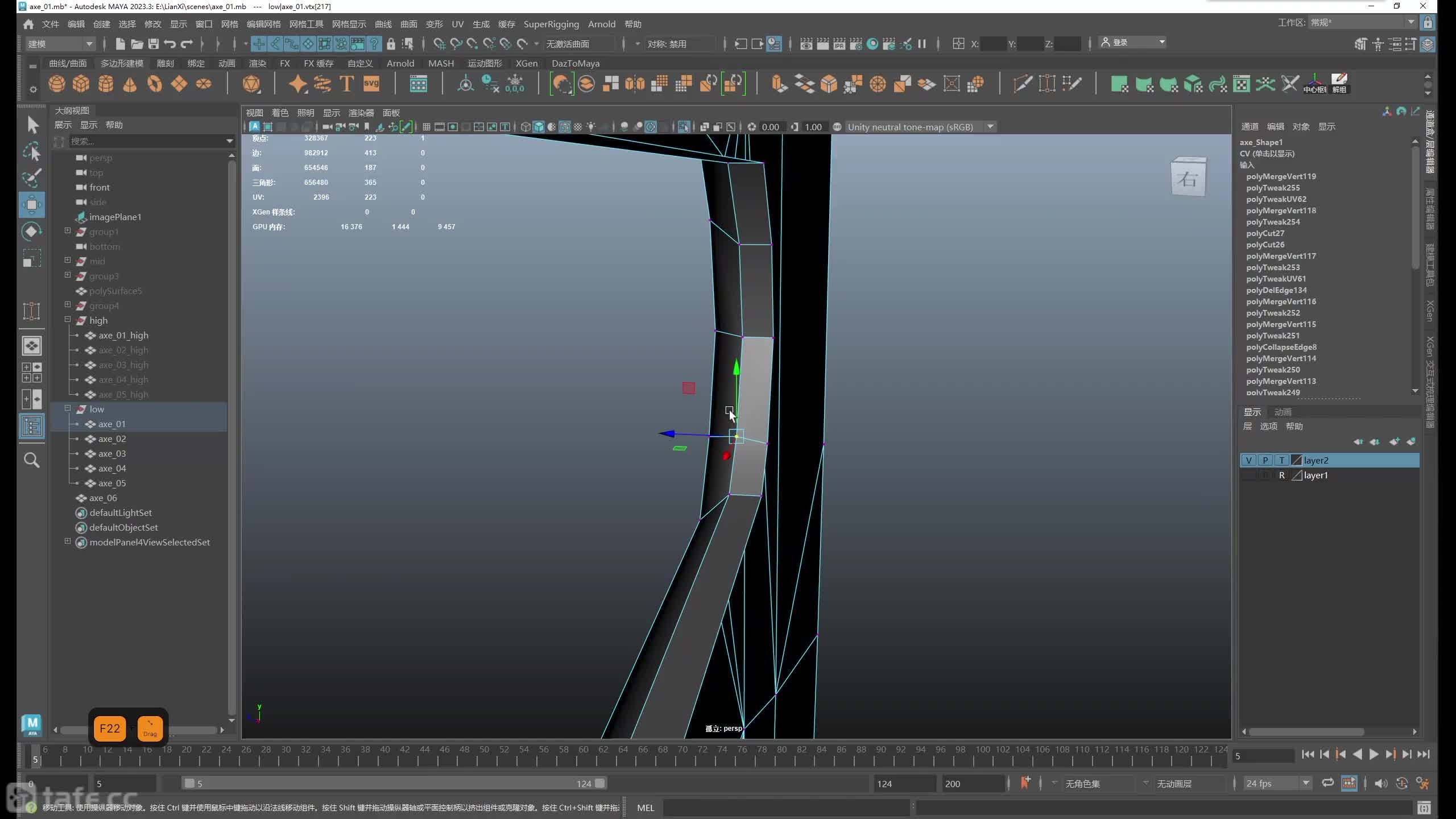Click the layer2 color swatch

click(1297, 460)
